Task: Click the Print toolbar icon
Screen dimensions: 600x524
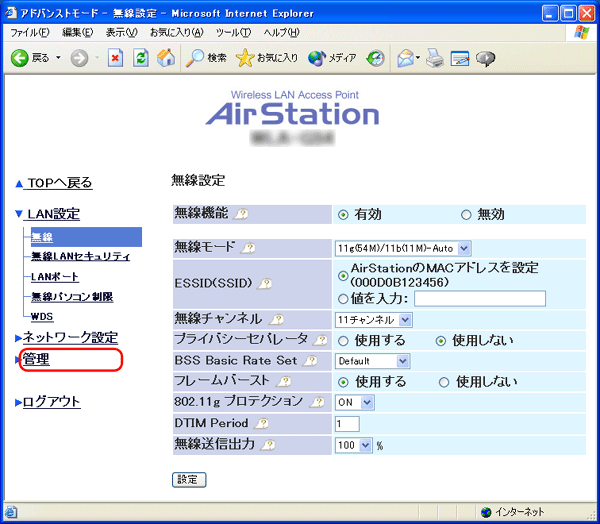Action: pyautogui.click(x=434, y=58)
